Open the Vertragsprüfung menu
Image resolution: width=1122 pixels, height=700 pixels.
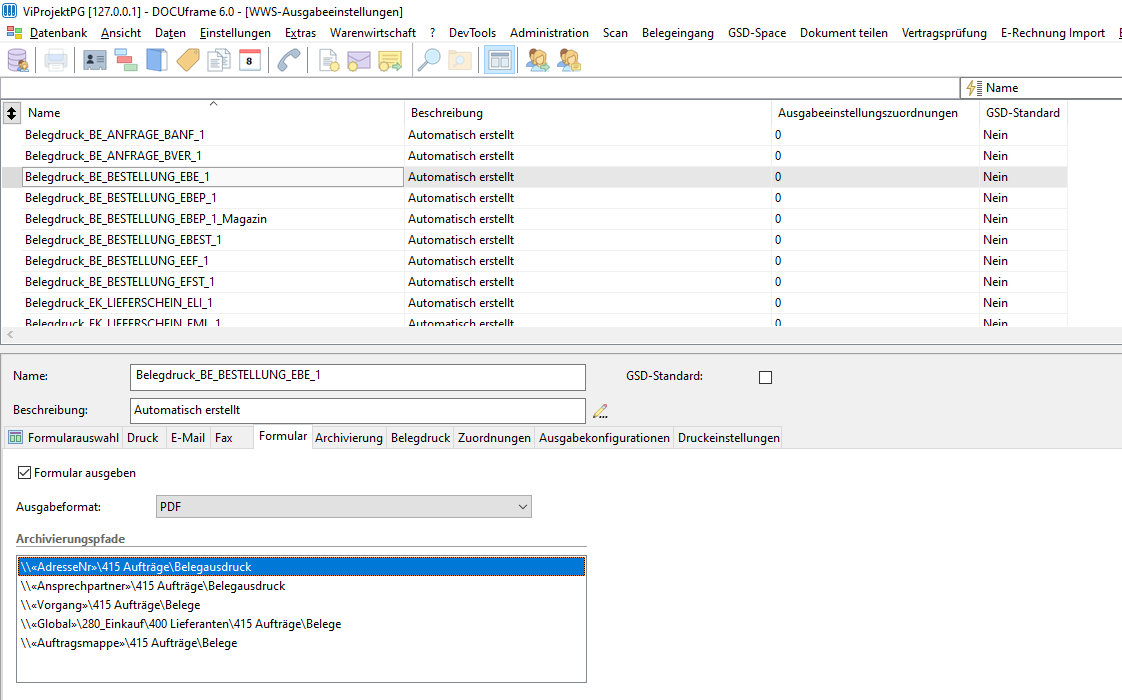click(x=944, y=33)
